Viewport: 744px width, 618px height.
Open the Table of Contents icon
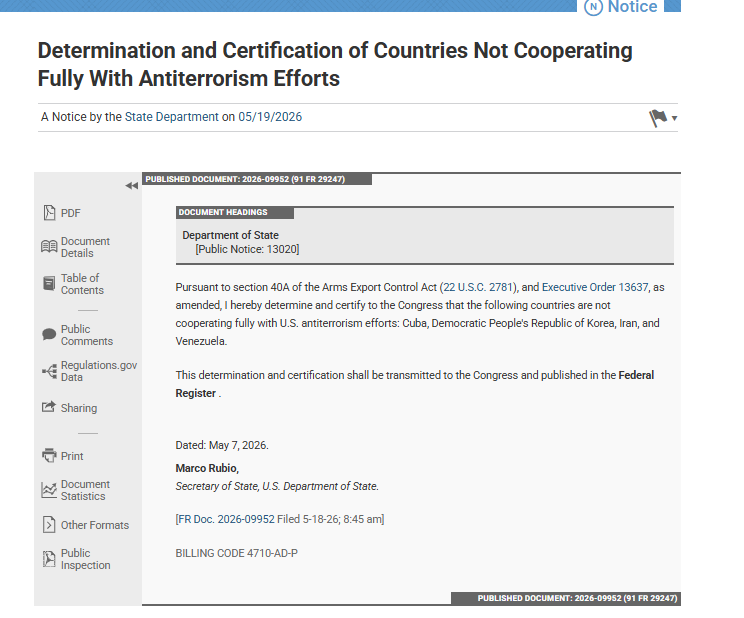49,284
